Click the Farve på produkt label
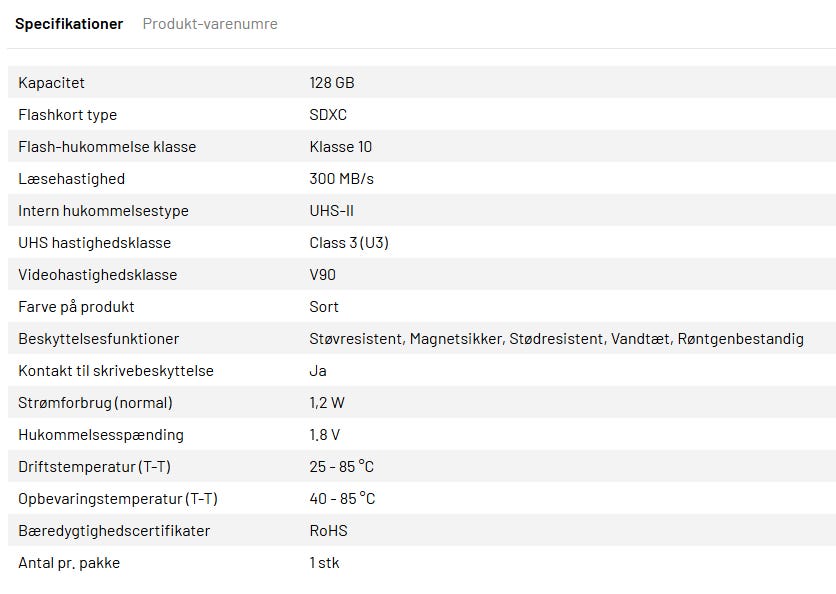Image resolution: width=836 pixels, height=594 pixels. [x=76, y=307]
